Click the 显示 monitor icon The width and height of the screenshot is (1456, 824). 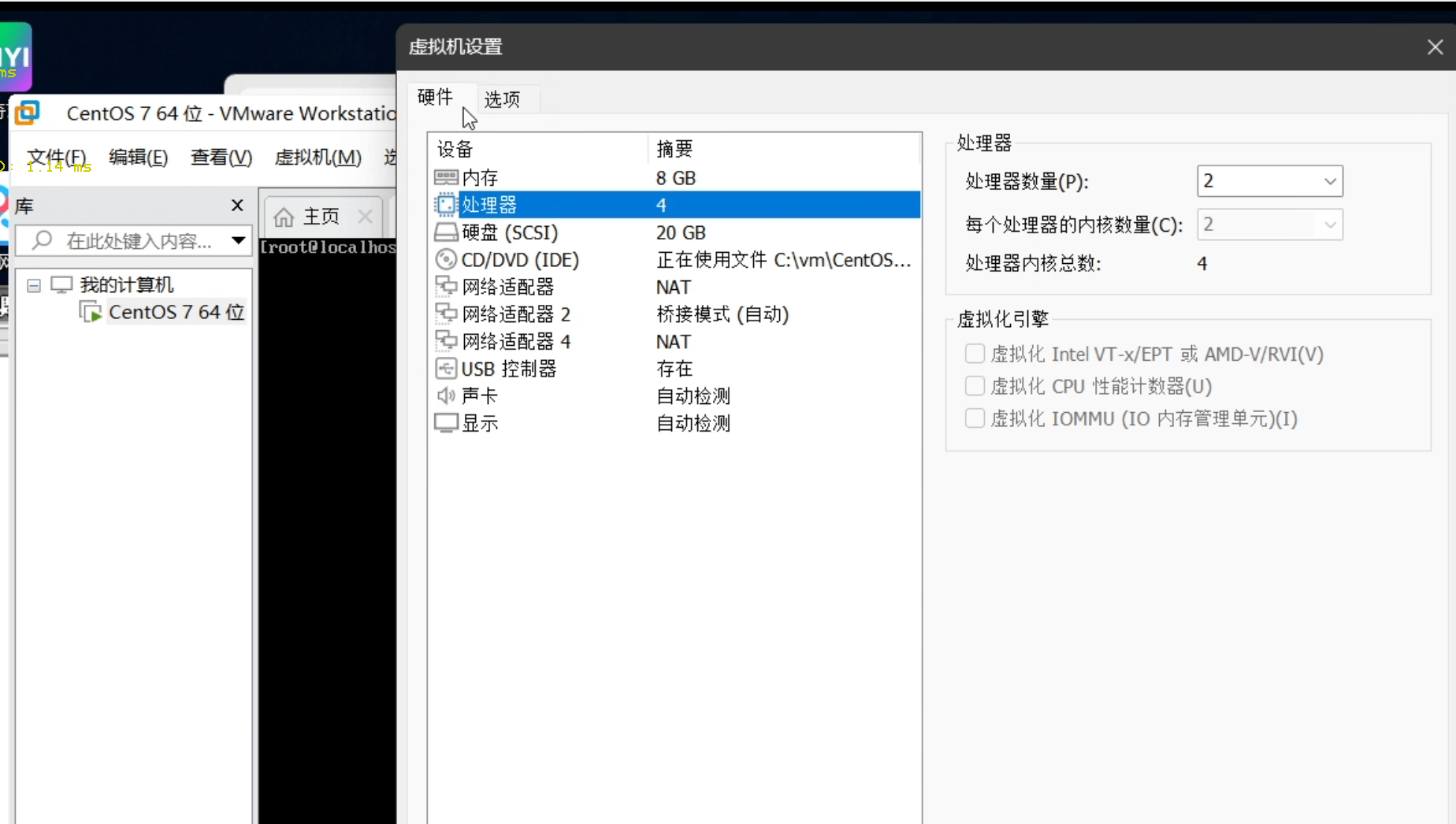tap(446, 423)
